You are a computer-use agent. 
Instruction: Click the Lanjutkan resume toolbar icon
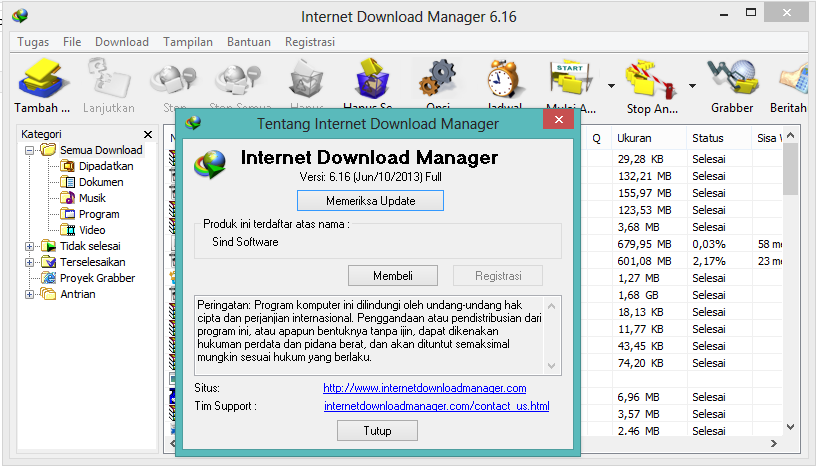108,79
